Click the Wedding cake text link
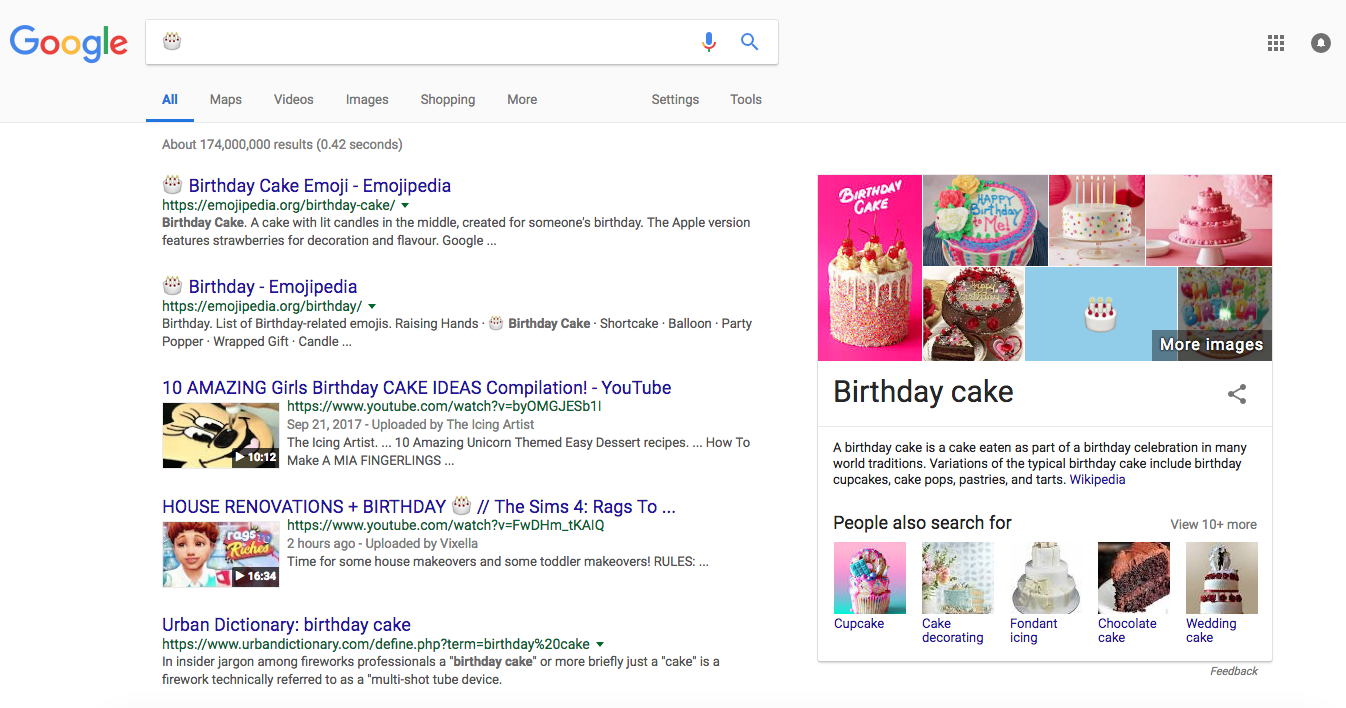The width and height of the screenshot is (1346, 708). pyautogui.click(x=1211, y=631)
